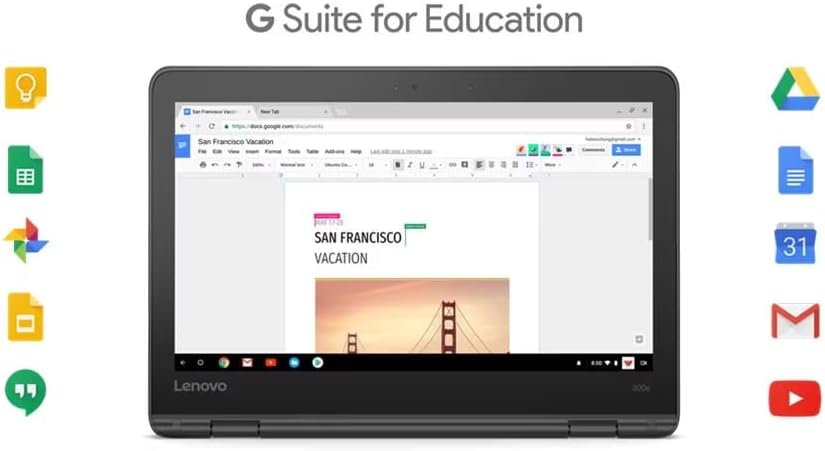Screen dimensions: 825x451
Task: Click the Google Slides icon
Action: pyautogui.click(x=26, y=318)
